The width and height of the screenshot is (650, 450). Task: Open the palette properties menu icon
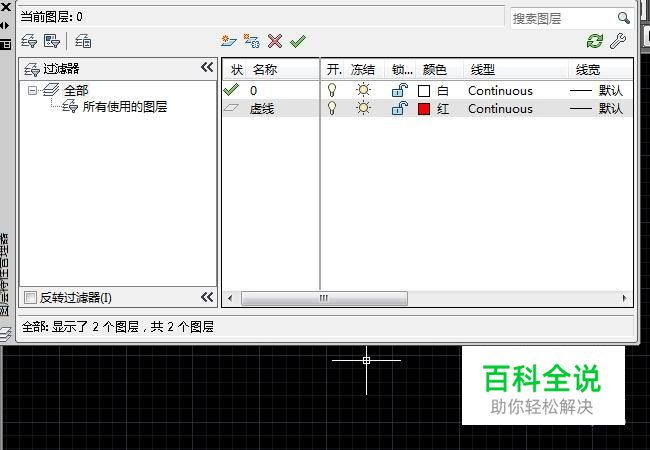(6, 44)
